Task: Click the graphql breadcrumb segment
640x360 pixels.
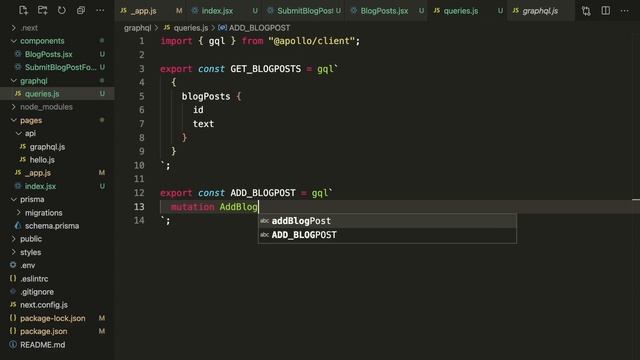Action: pos(138,28)
